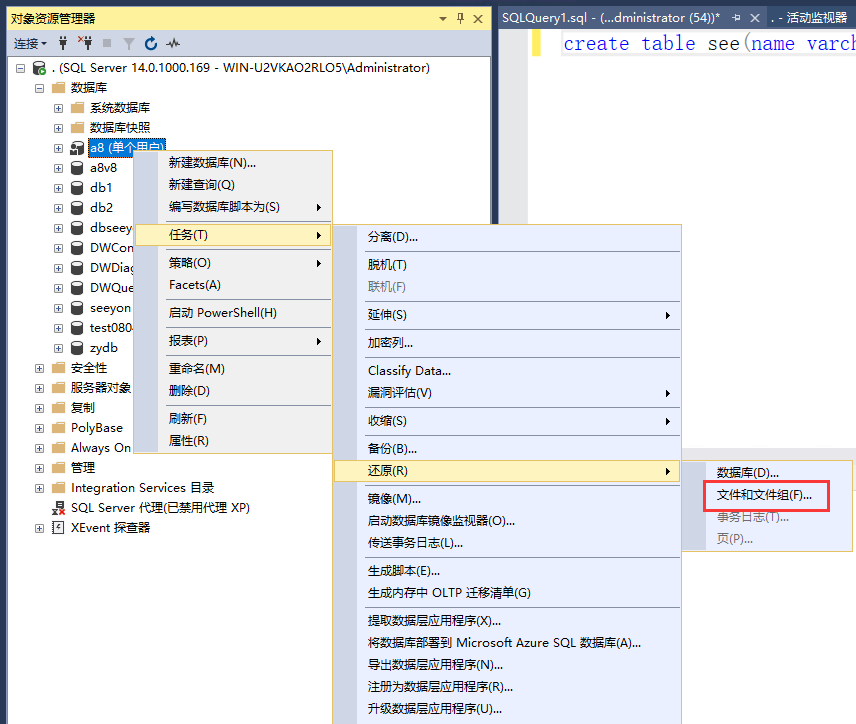Expand the 系统数据库 folder node
This screenshot has width=856, height=724.
point(59,108)
